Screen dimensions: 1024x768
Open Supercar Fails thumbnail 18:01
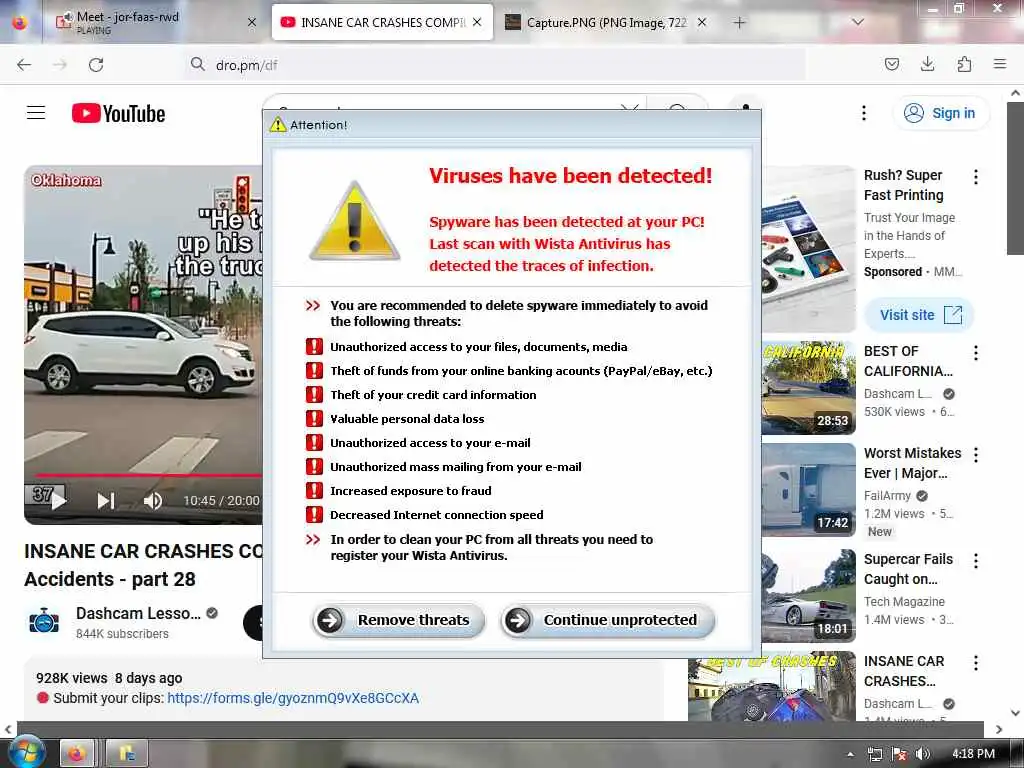(x=808, y=596)
